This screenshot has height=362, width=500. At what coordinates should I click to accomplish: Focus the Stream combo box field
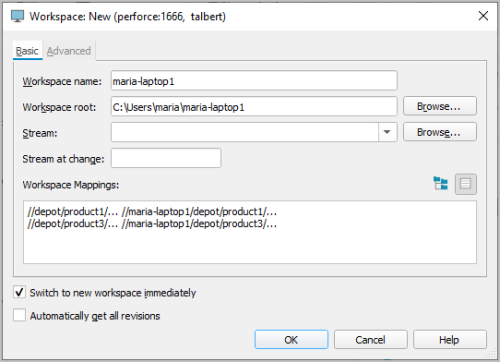(245, 132)
